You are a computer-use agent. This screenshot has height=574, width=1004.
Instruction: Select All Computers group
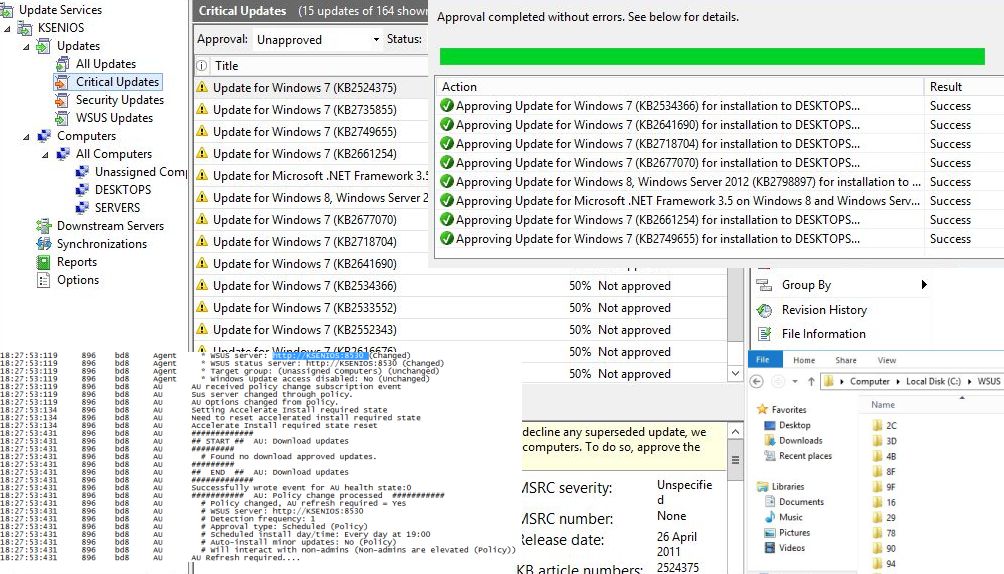click(114, 154)
